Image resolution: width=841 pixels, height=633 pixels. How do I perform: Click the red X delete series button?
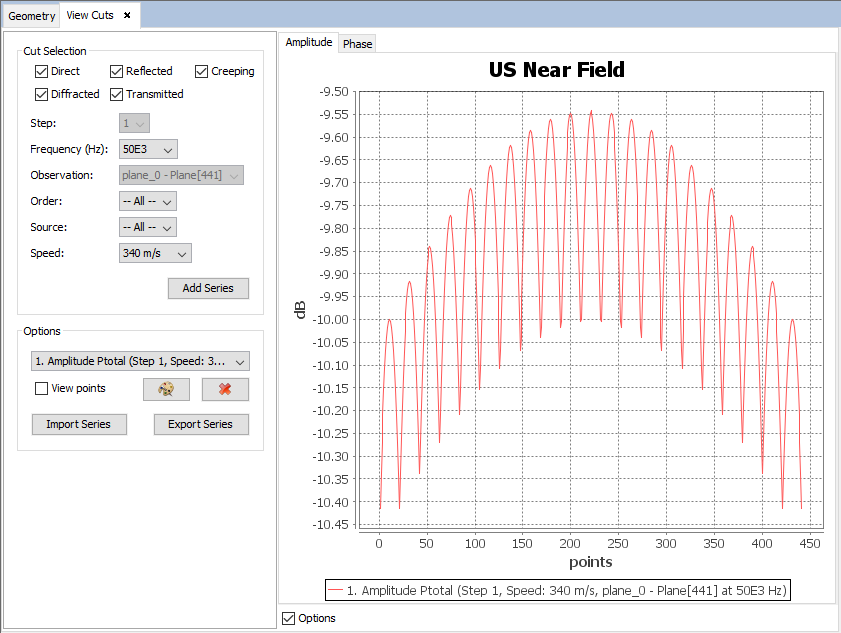[225, 389]
